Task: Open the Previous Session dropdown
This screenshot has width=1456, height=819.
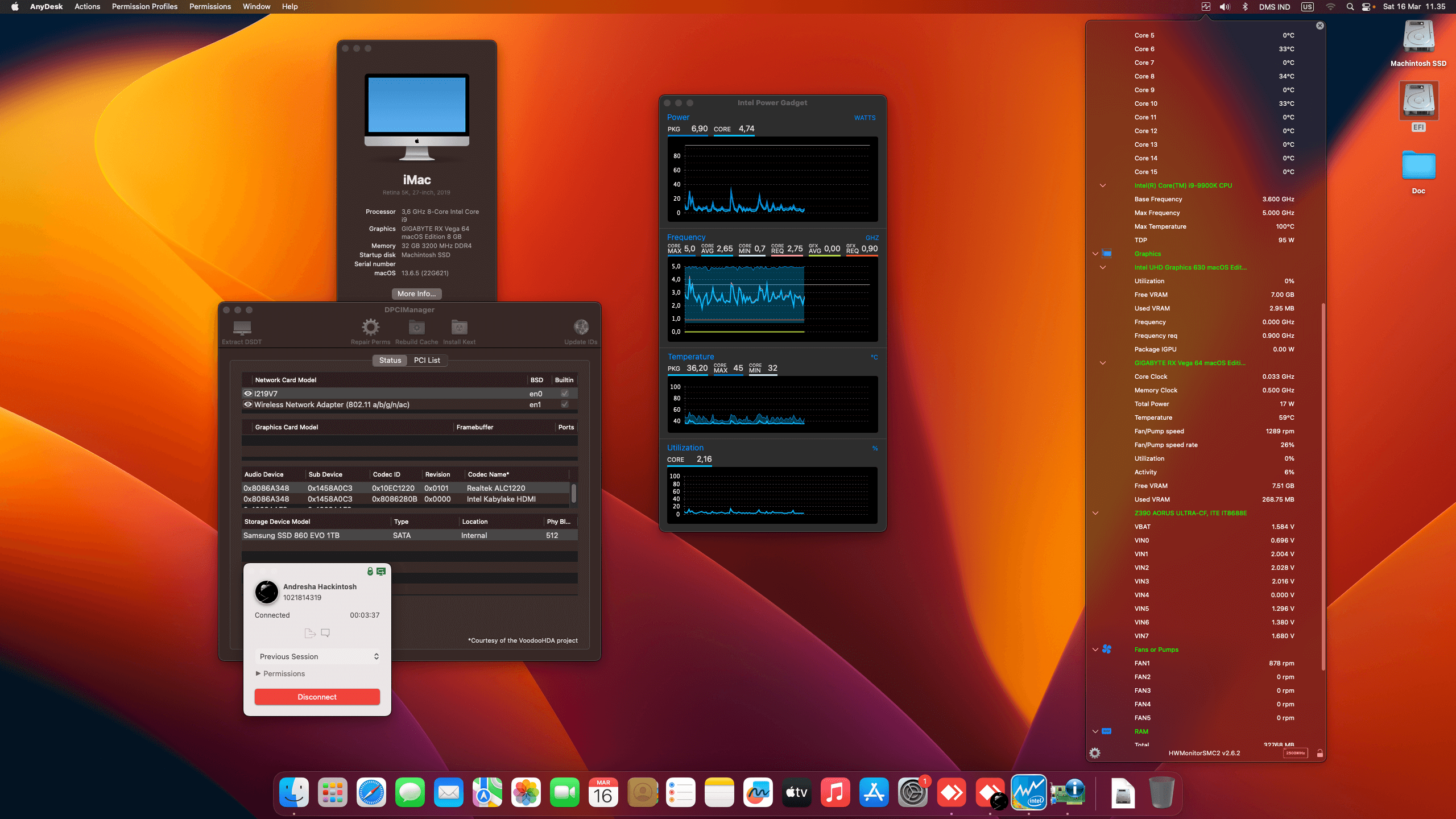Action: point(317,656)
